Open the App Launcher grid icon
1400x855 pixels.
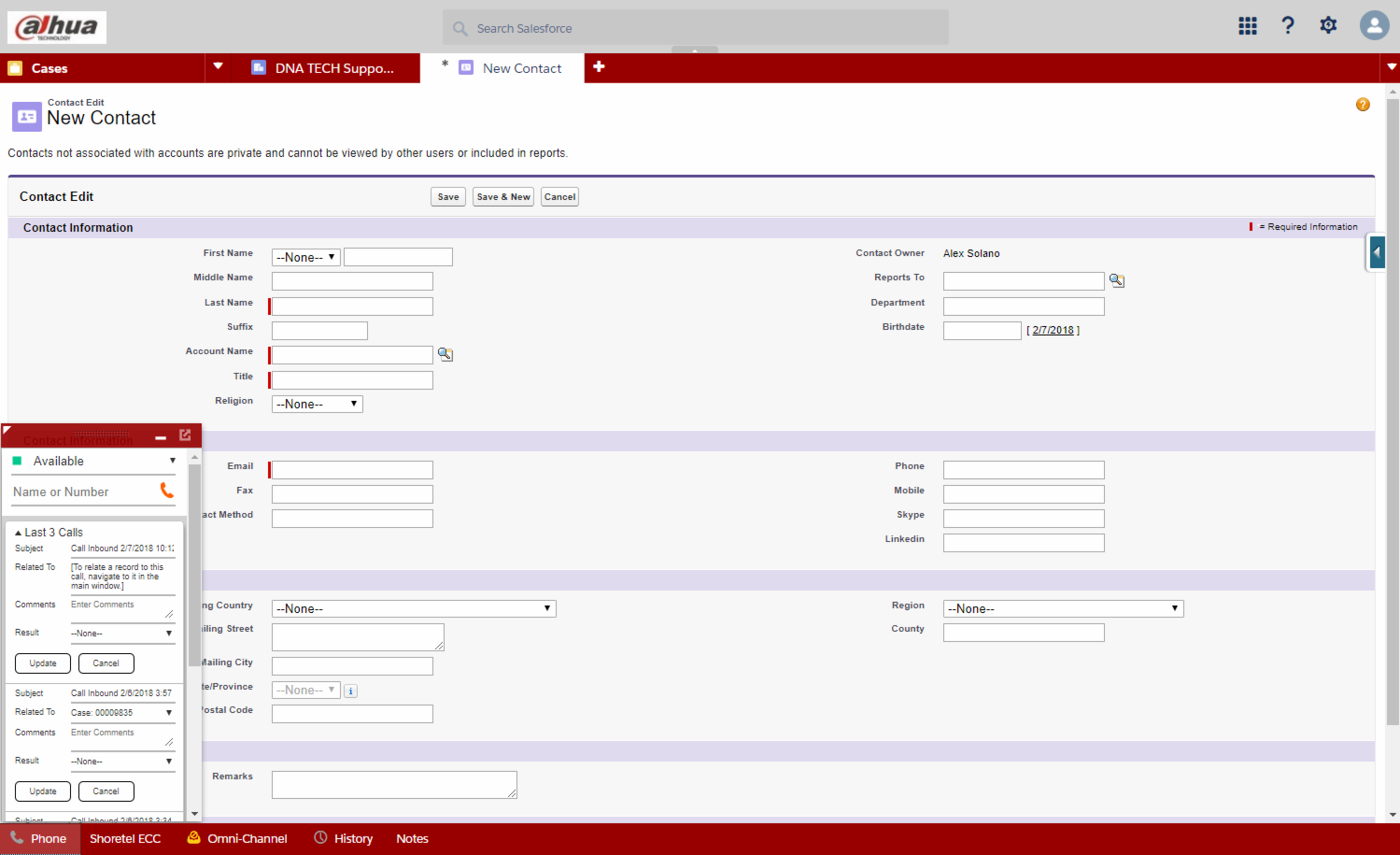click(1247, 26)
